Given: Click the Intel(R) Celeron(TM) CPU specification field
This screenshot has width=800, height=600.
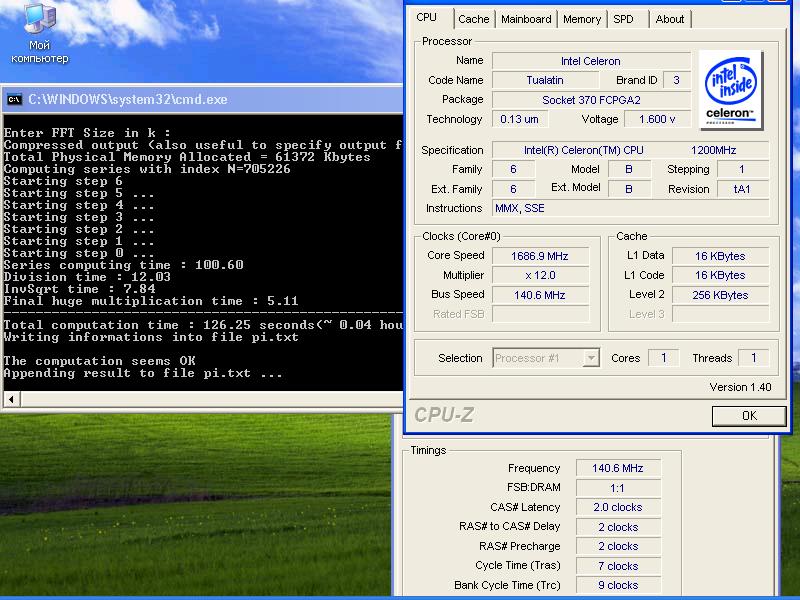Looking at the screenshot, I should (630, 150).
